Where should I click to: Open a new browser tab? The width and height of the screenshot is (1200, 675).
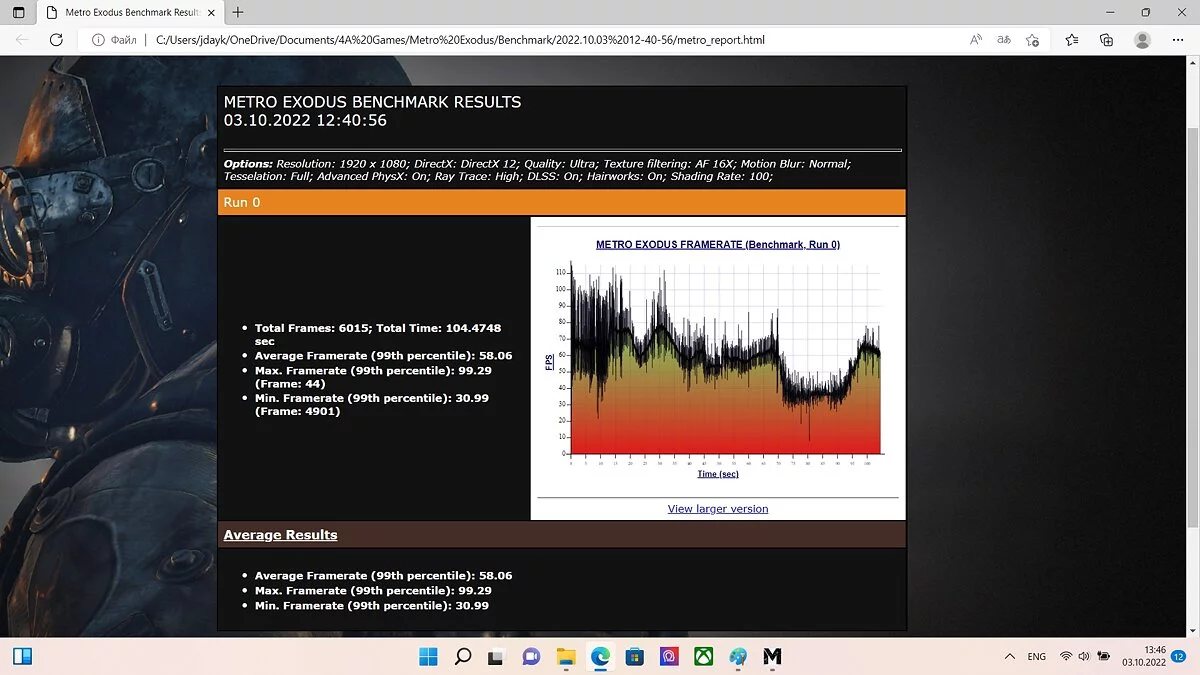(x=238, y=13)
